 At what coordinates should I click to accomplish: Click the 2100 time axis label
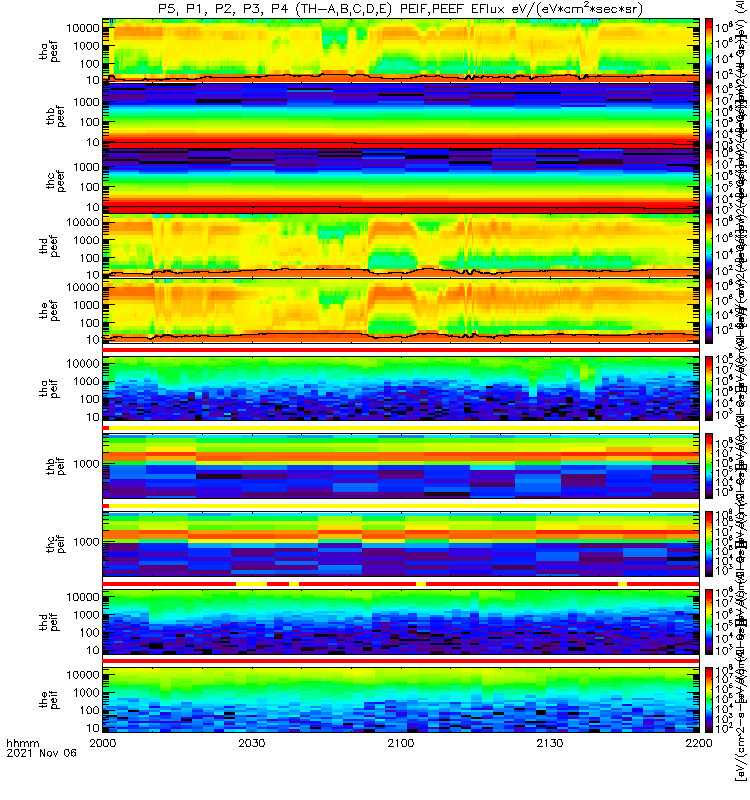[401, 743]
